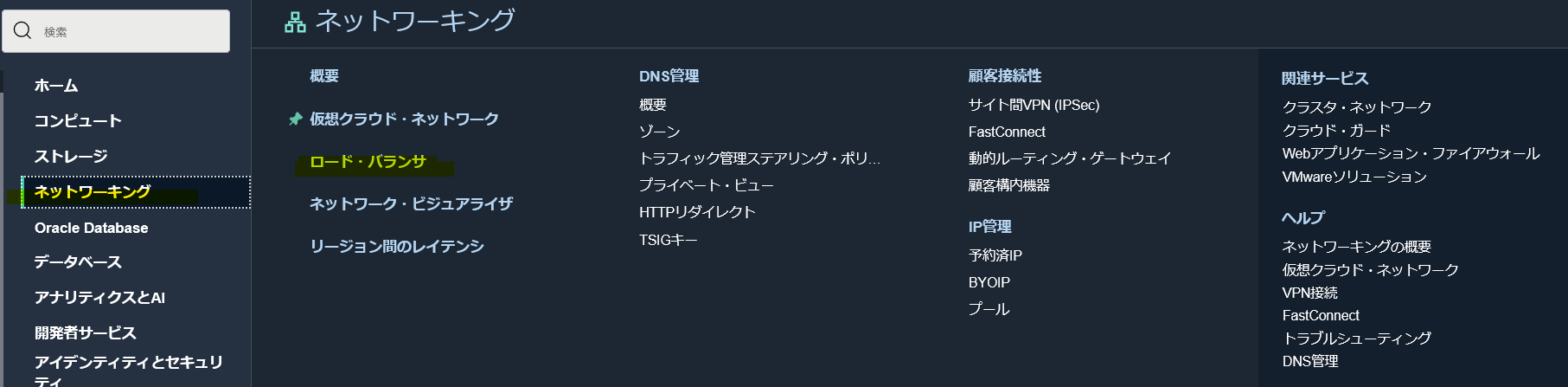Open DNS管理 ゾーン link
This screenshot has width=1568, height=387.
point(660,132)
